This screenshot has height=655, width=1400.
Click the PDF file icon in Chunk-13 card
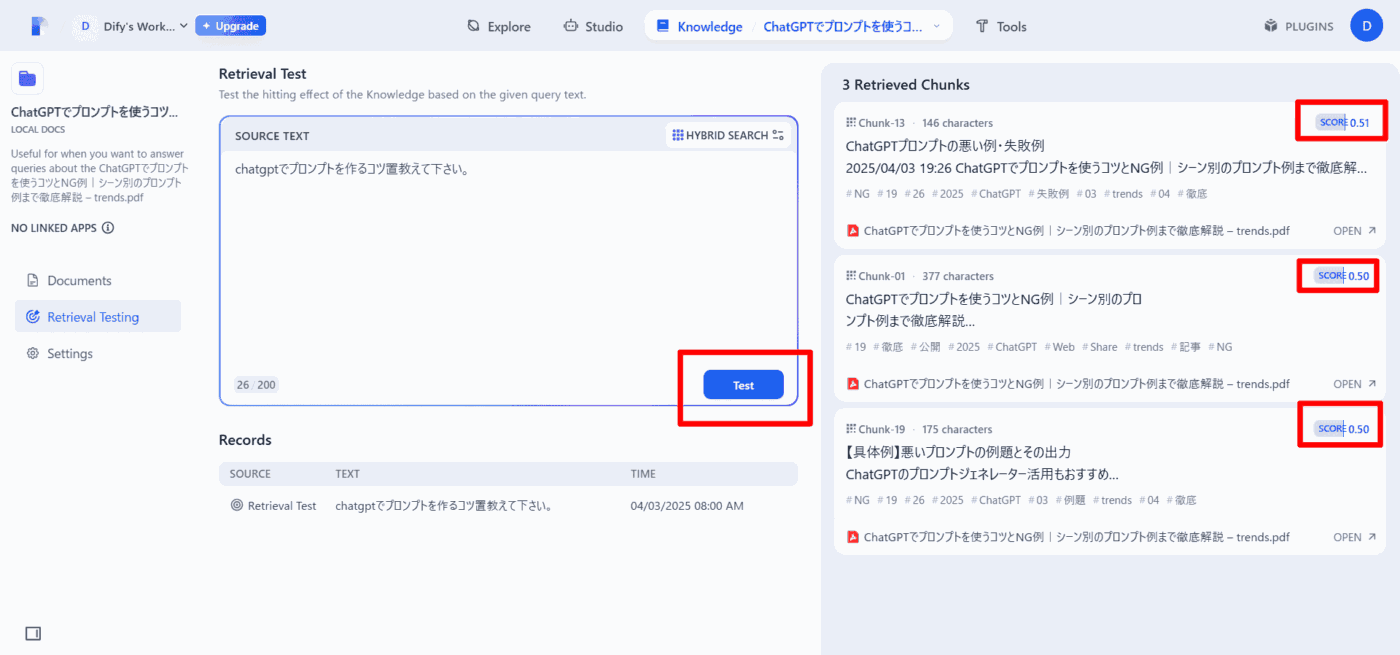click(853, 231)
